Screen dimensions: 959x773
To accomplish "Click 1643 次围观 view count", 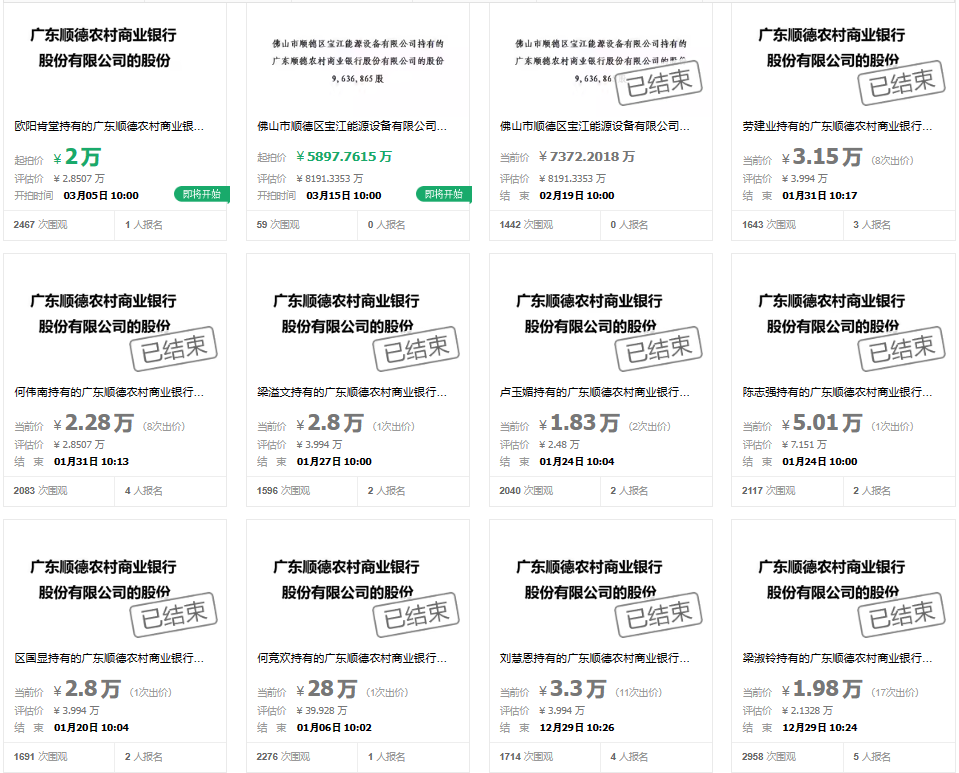I will tap(769, 225).
